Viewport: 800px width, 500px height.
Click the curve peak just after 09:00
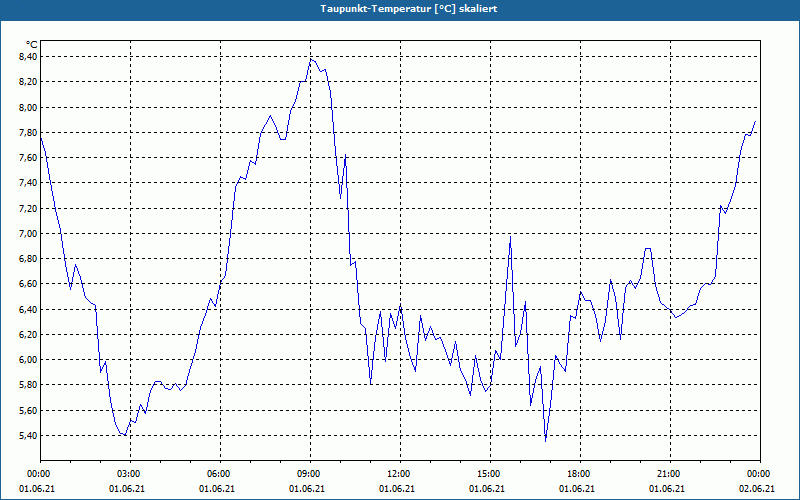click(x=311, y=60)
